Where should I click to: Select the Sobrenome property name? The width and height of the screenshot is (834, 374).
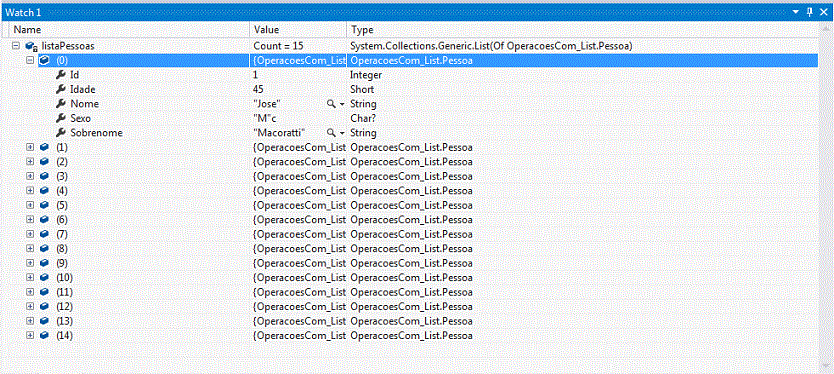[x=96, y=132]
